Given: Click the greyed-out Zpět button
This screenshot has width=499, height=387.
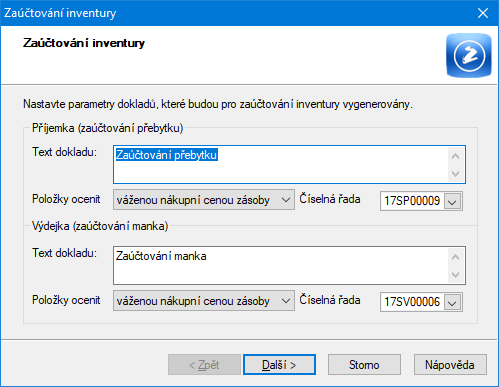Looking at the screenshot, I should click(x=204, y=365).
